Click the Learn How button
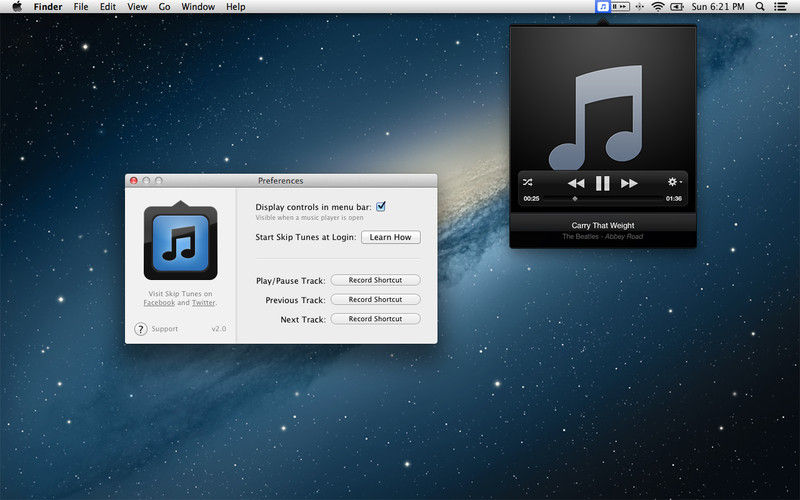 [391, 237]
